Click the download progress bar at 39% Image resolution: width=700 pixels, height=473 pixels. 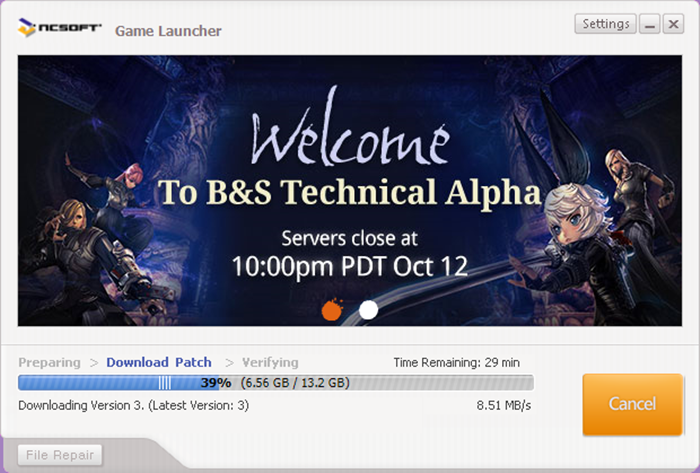click(x=275, y=383)
